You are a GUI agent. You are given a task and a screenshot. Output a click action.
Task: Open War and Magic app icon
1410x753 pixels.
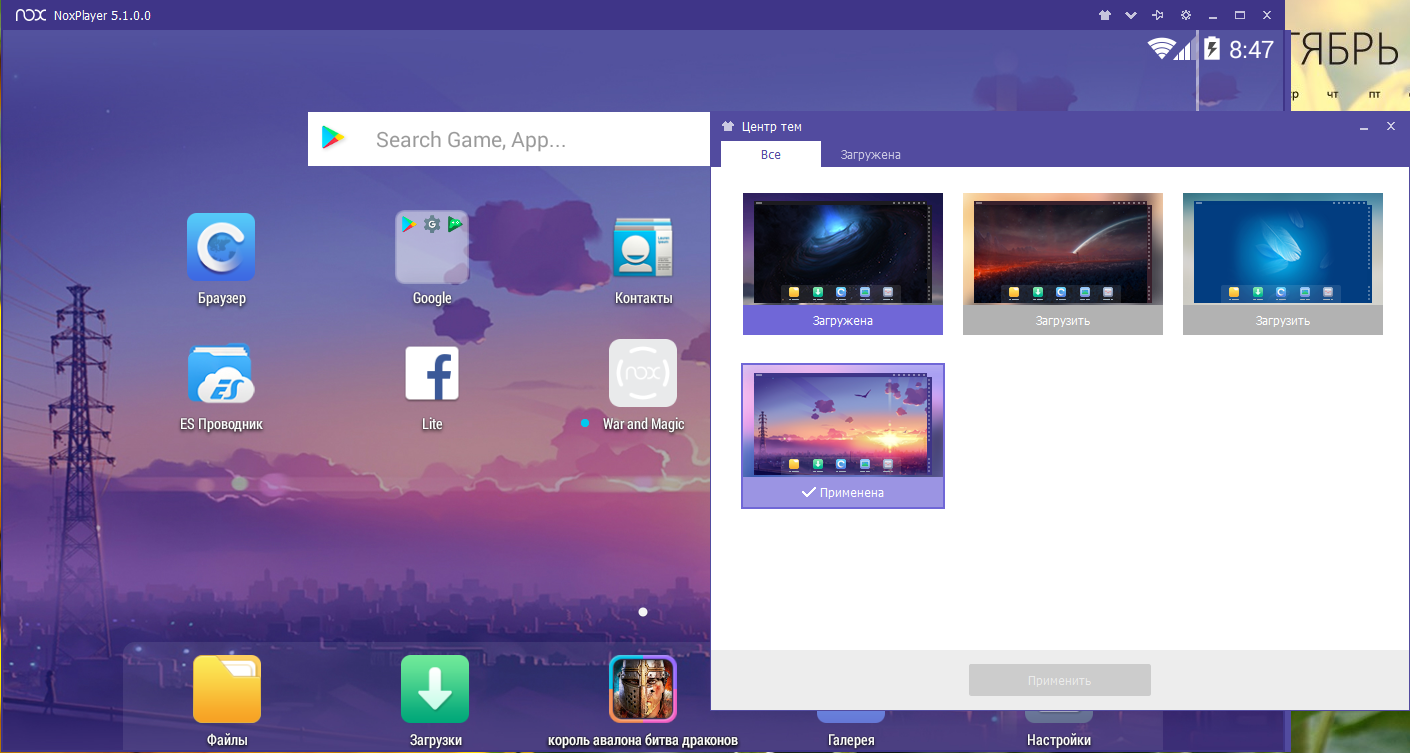(642, 374)
